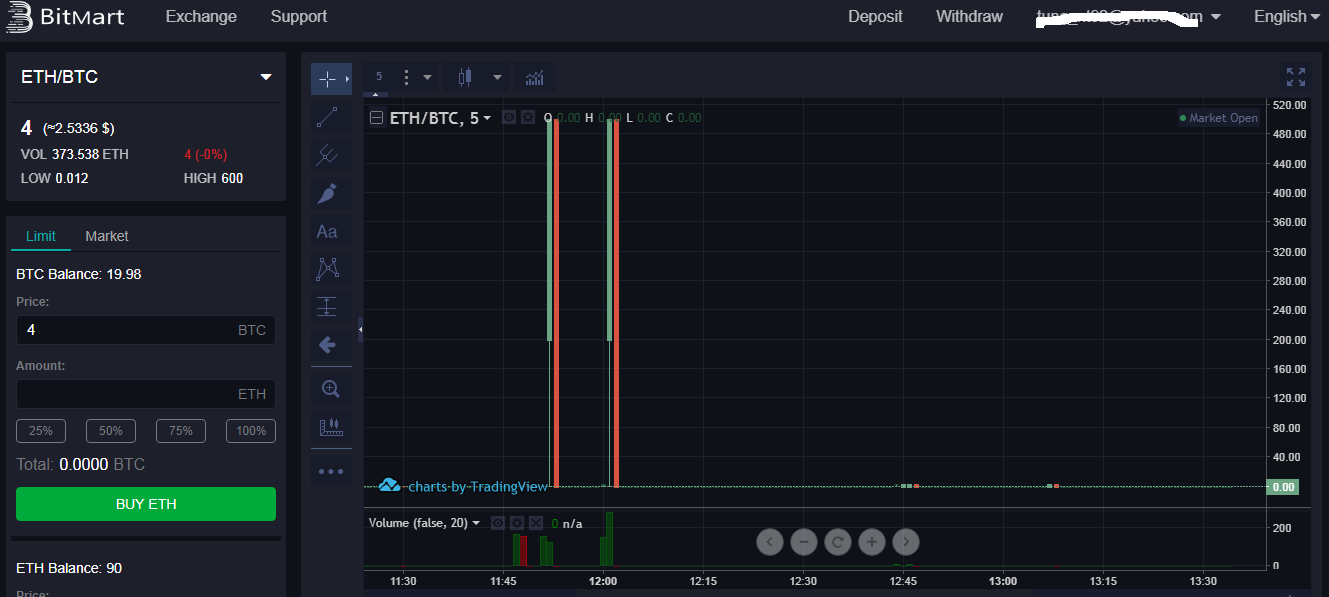Image resolution: width=1329 pixels, height=597 pixels.
Task: Choose the brush drawing tool
Action: (328, 193)
